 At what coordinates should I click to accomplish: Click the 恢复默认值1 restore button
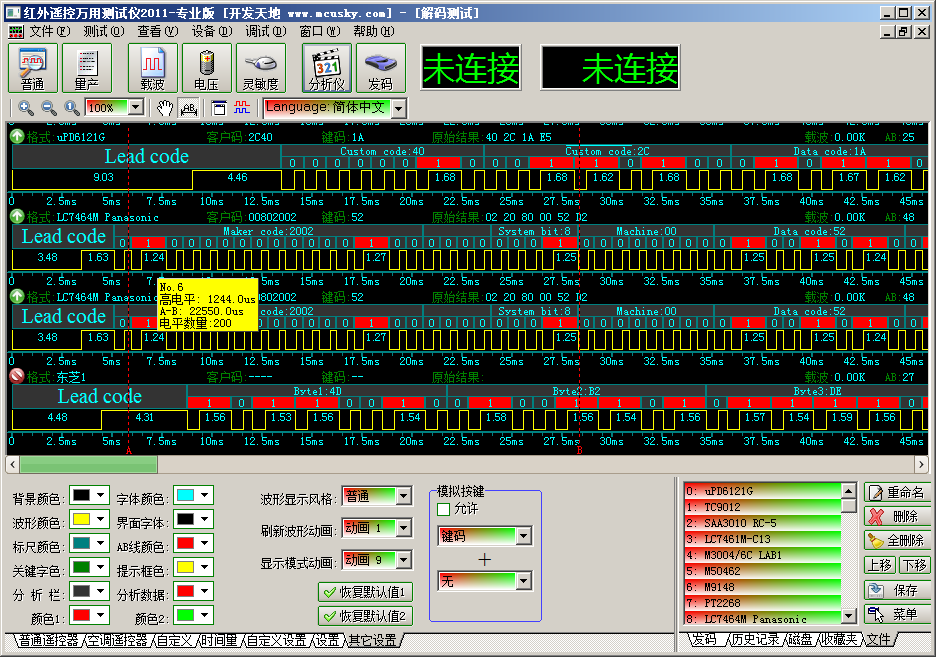[x=364, y=592]
